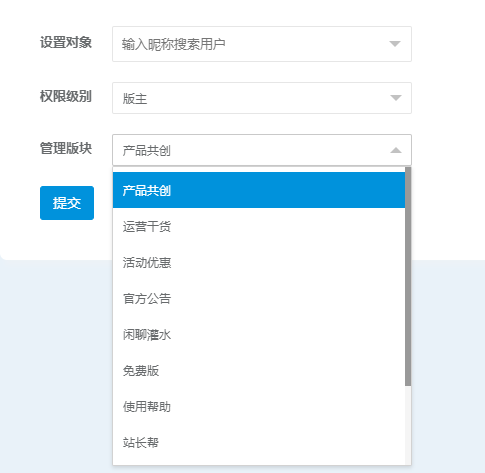Click the scrollbar track below the thumb
Viewport: 485px width, 473px height.
[408, 425]
